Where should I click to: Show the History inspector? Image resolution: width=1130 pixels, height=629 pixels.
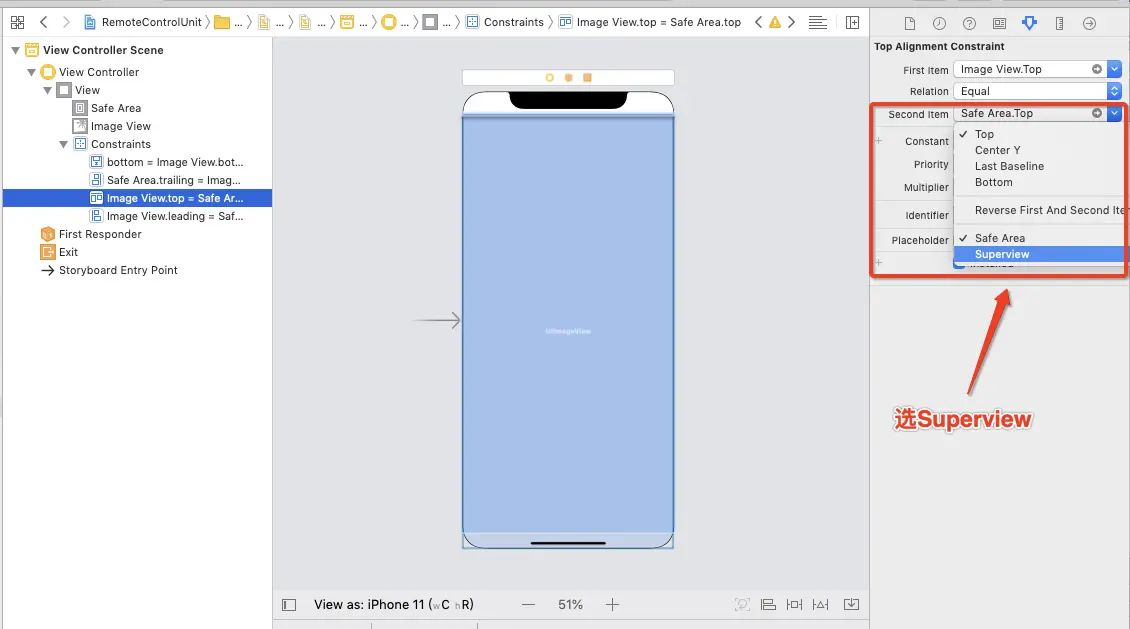click(x=939, y=23)
